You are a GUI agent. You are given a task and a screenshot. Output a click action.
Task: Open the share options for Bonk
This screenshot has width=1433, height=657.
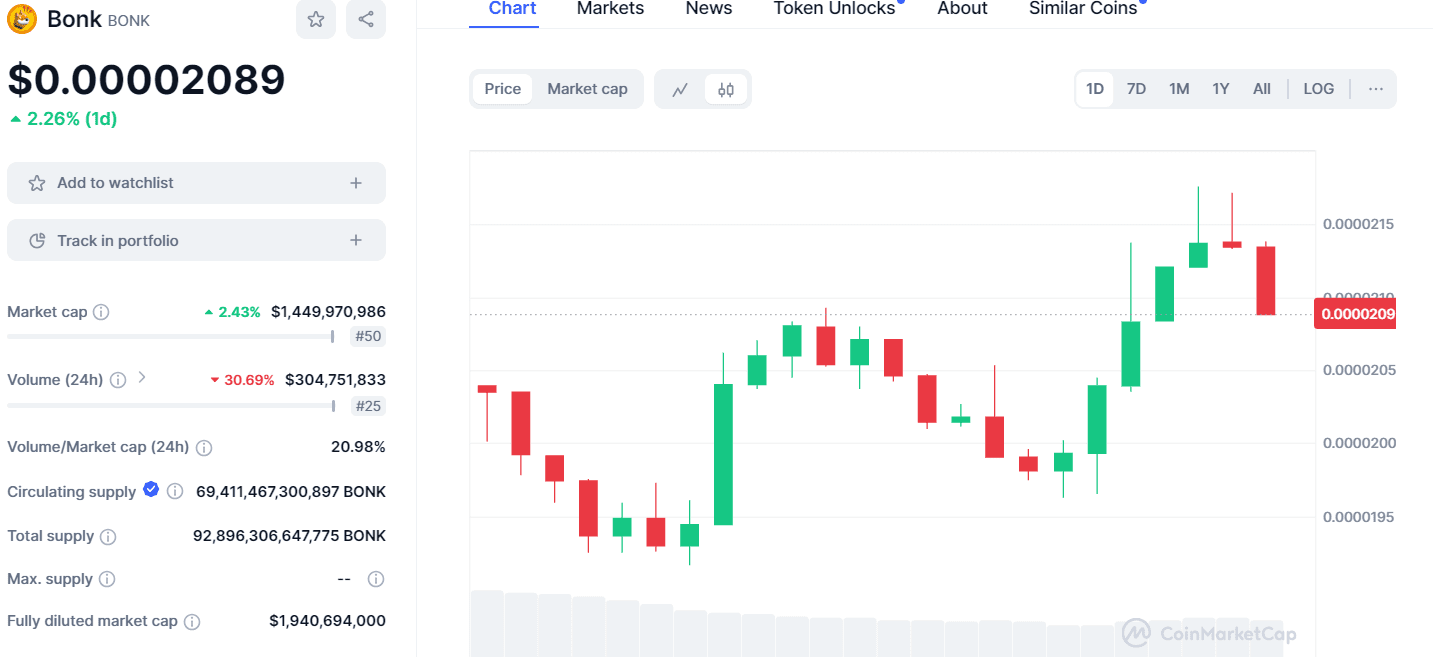pyautogui.click(x=366, y=20)
